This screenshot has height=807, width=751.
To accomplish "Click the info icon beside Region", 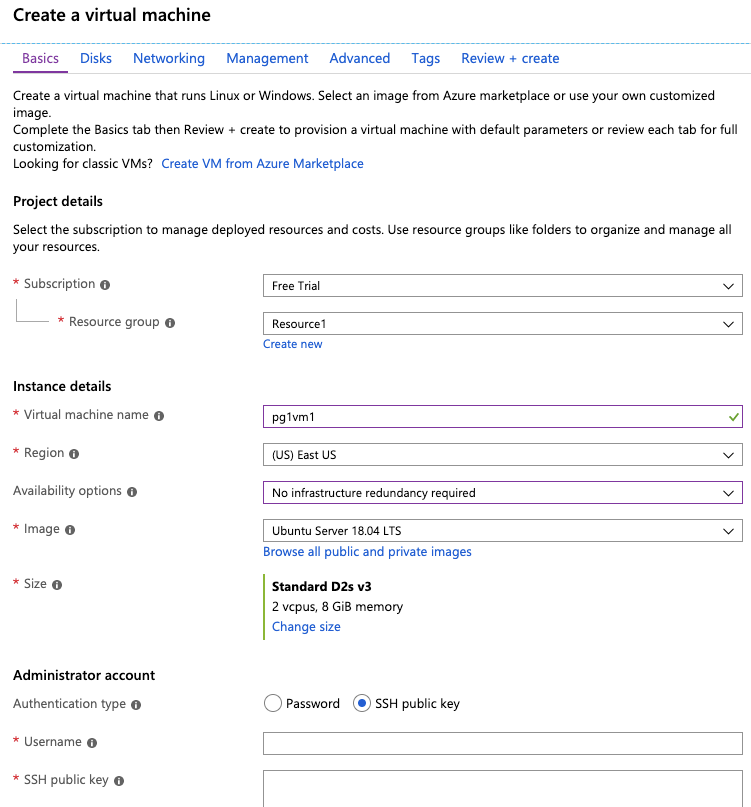I will tap(74, 454).
